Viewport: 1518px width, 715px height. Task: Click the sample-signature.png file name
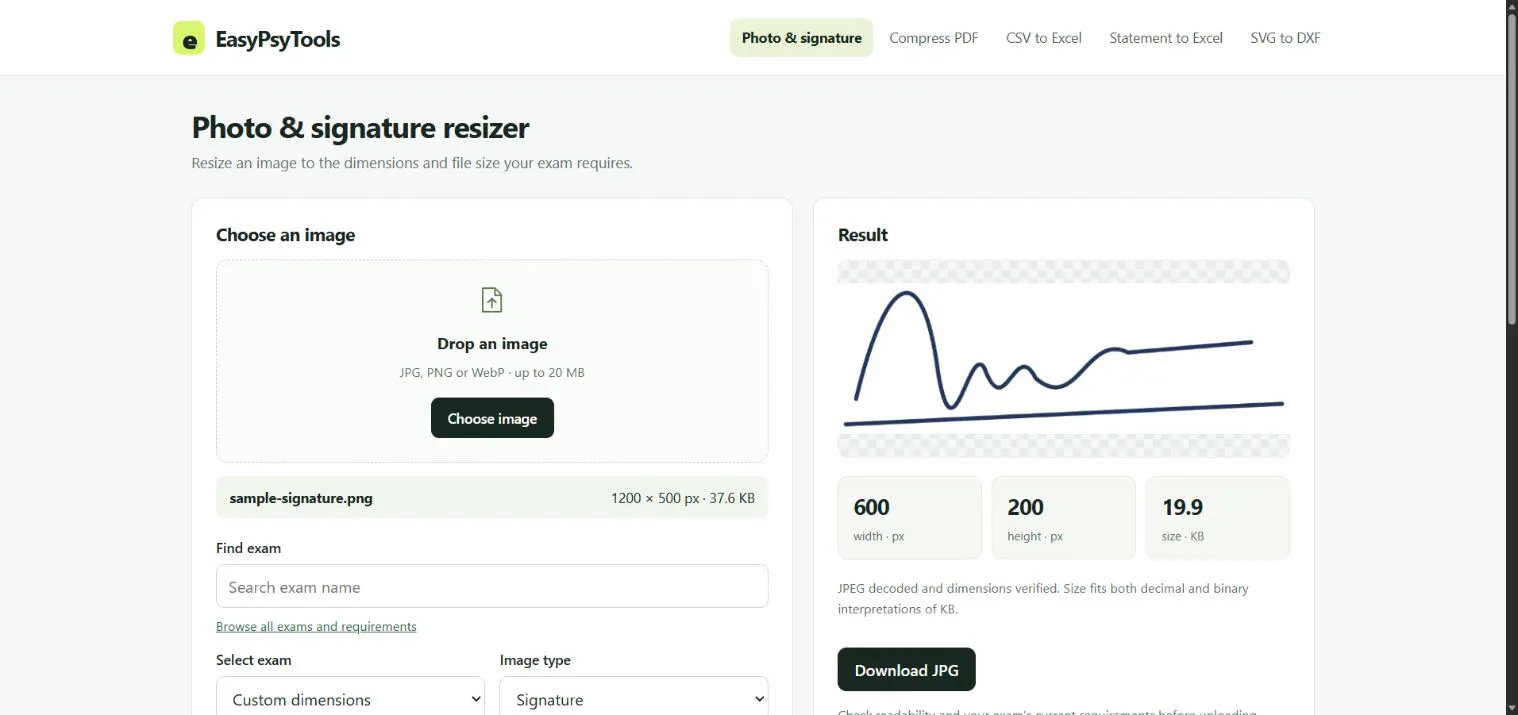coord(301,498)
